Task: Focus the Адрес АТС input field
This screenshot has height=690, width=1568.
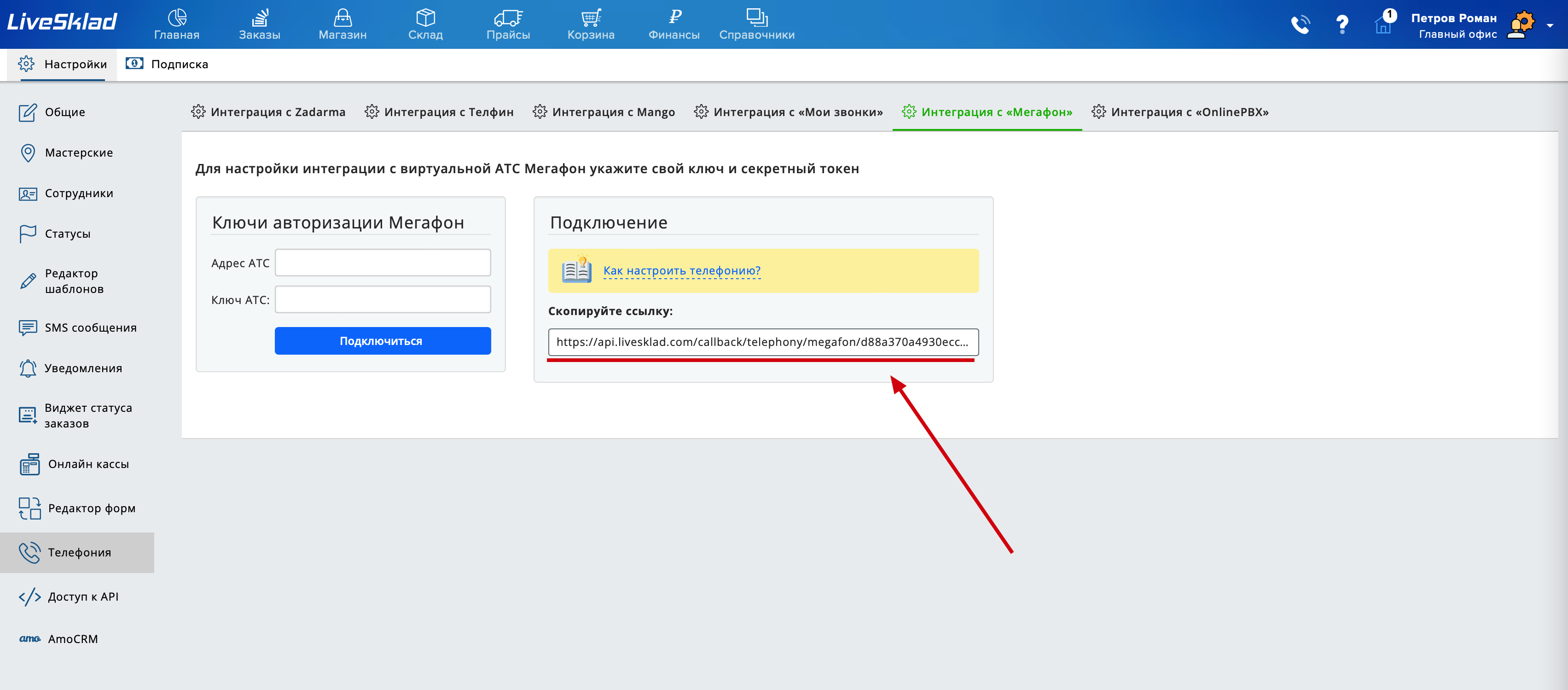Action: [383, 263]
